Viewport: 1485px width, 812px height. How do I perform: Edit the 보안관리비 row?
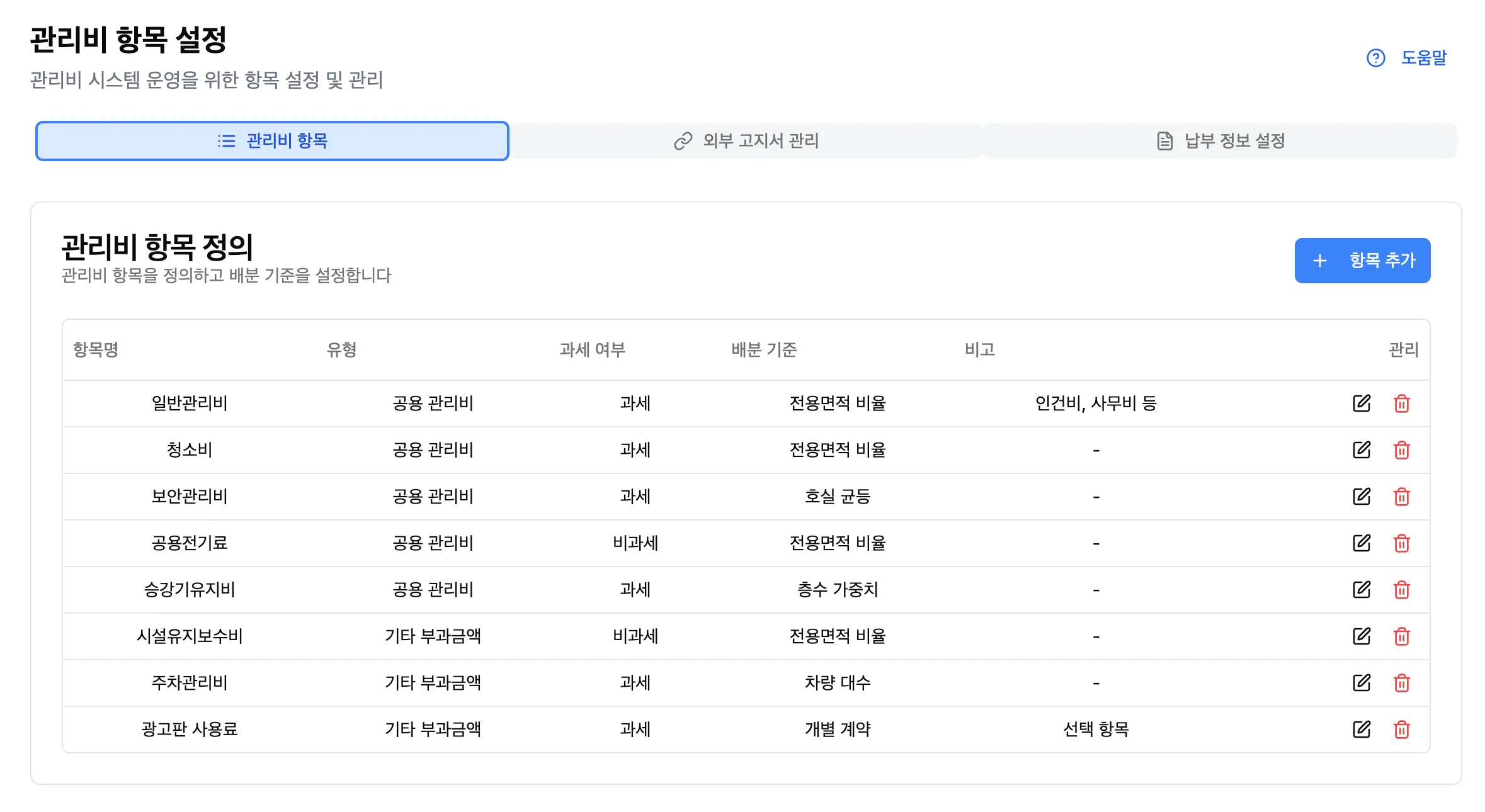click(x=1362, y=496)
